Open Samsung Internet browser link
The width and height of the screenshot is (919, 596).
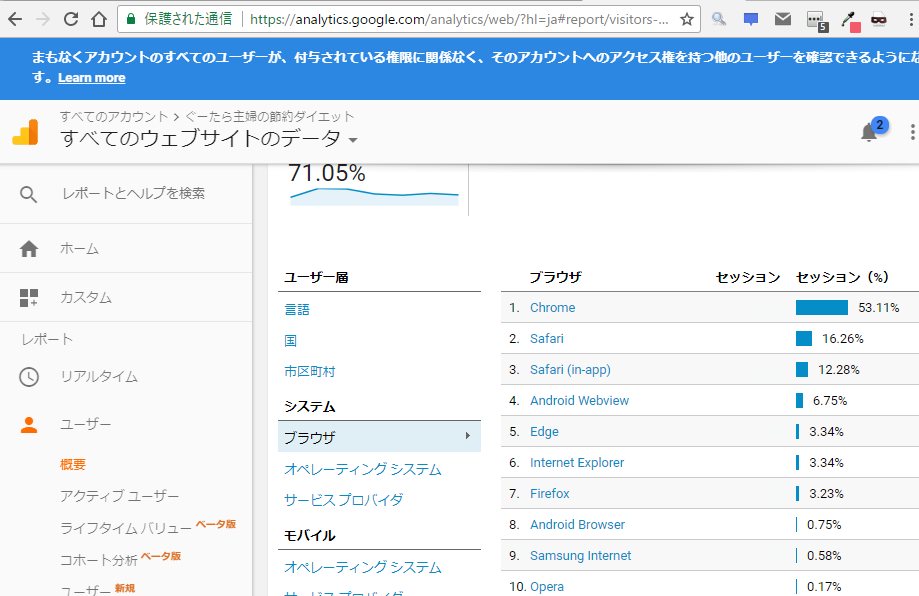(580, 556)
